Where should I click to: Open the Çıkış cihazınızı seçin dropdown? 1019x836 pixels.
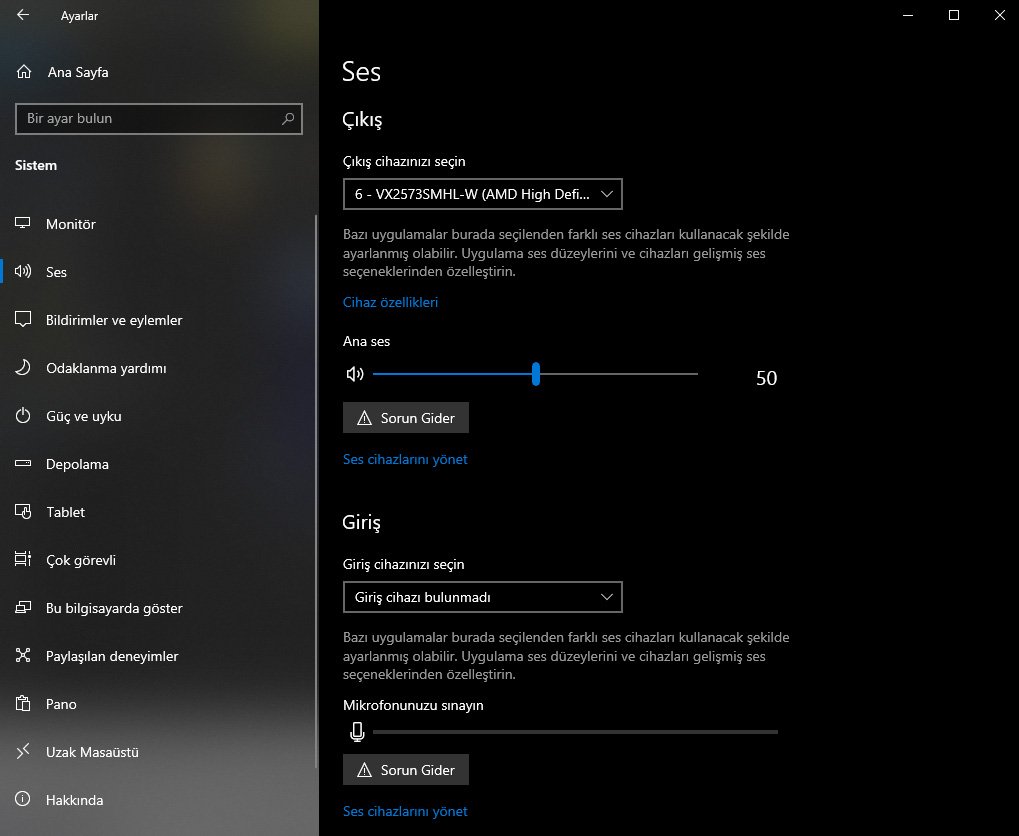tap(482, 194)
